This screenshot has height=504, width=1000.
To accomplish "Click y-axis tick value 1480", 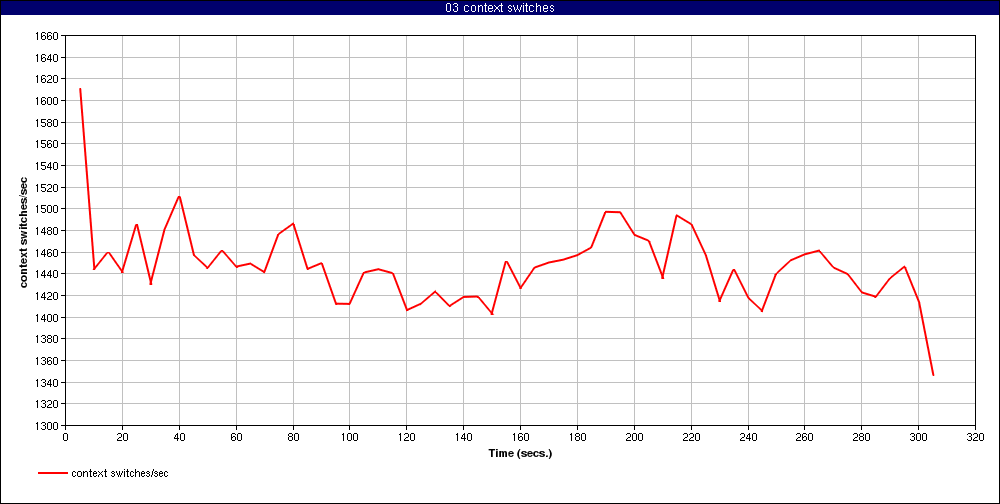I will pyautogui.click(x=48, y=231).
